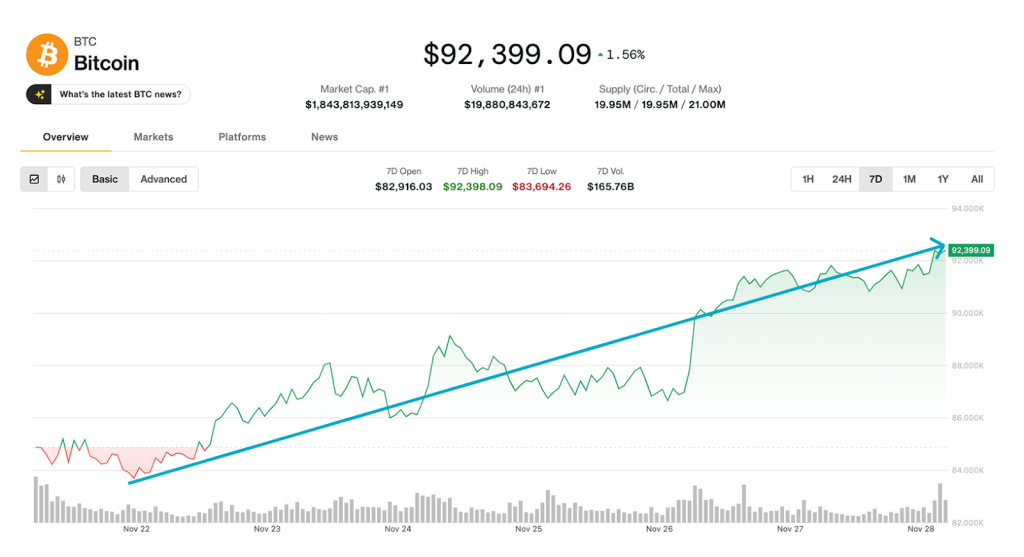Open the Markets tab
This screenshot has height=557, width=1024.
[x=153, y=137]
